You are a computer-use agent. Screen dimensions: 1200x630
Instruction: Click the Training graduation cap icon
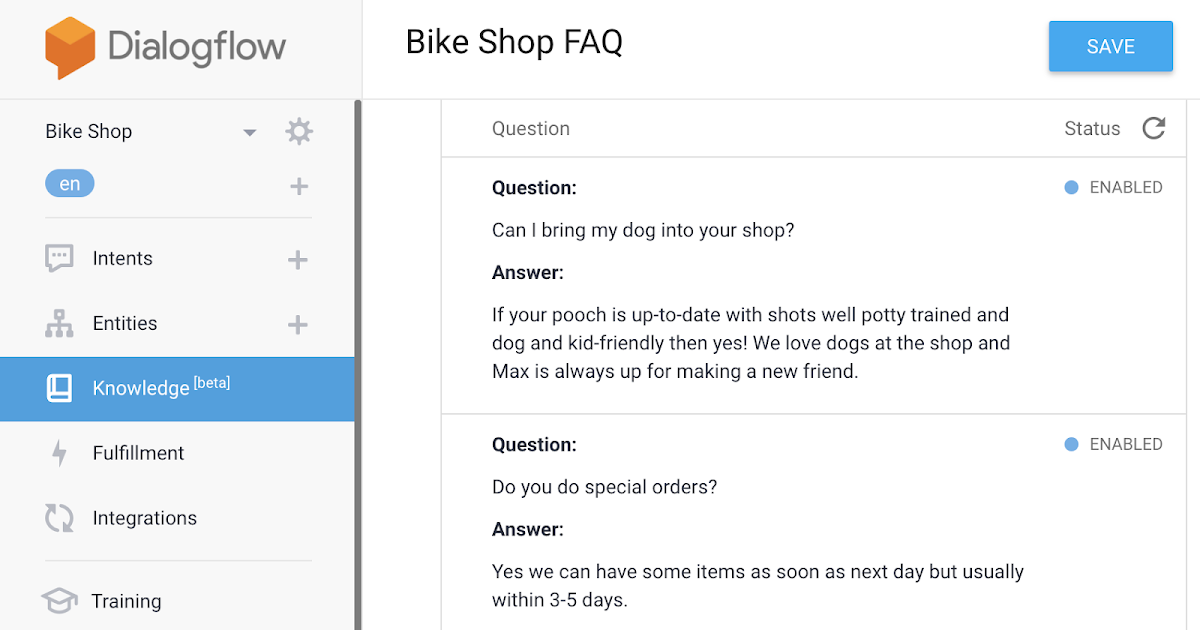click(x=59, y=601)
